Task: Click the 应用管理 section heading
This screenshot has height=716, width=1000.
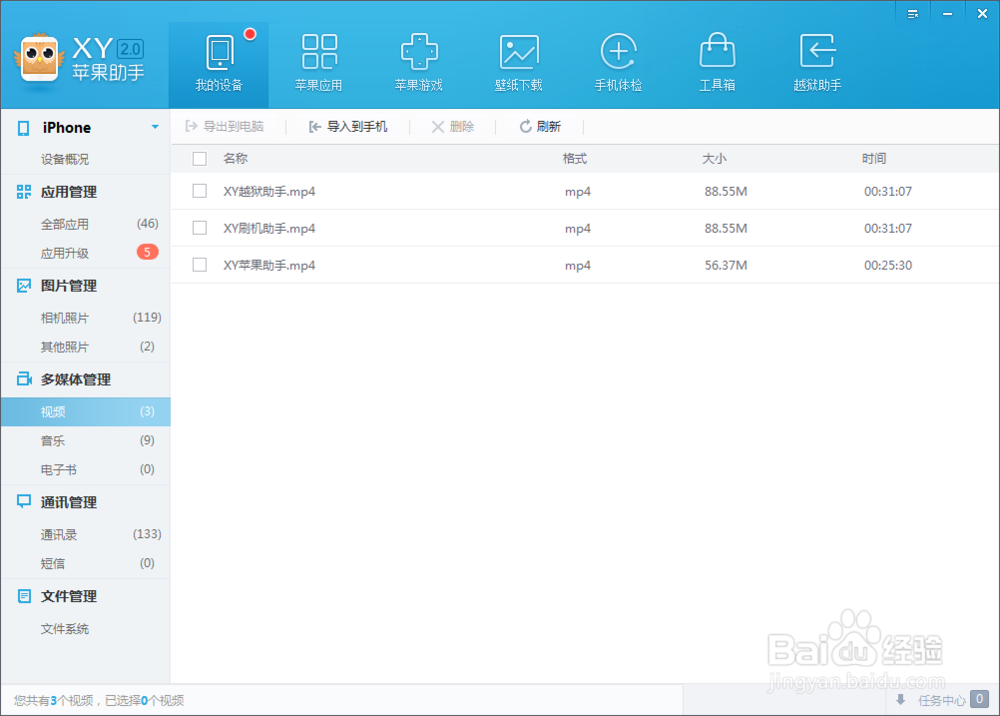Action: (x=69, y=192)
